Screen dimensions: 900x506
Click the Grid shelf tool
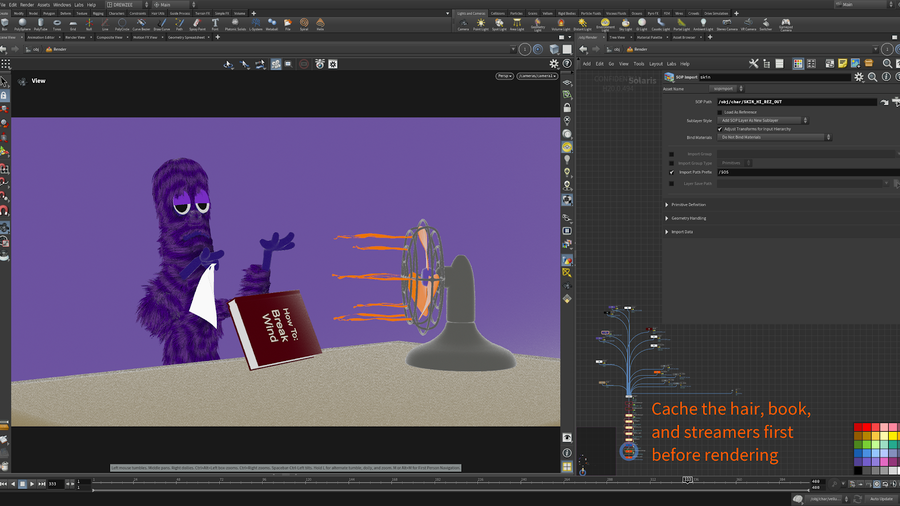tap(73, 25)
